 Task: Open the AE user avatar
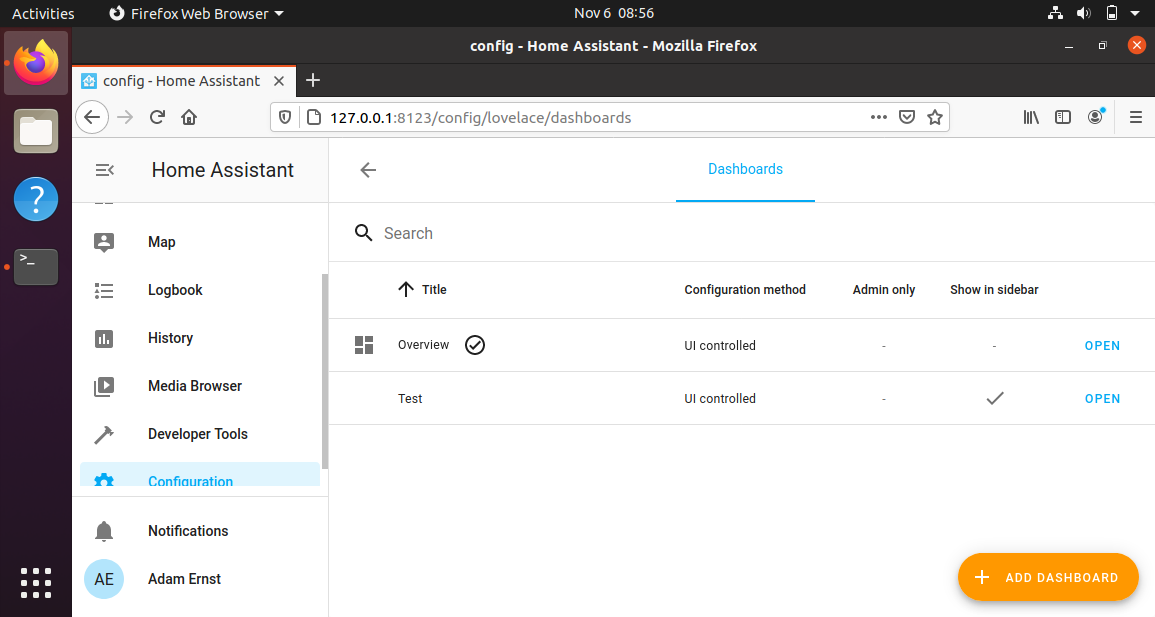[x=104, y=579]
